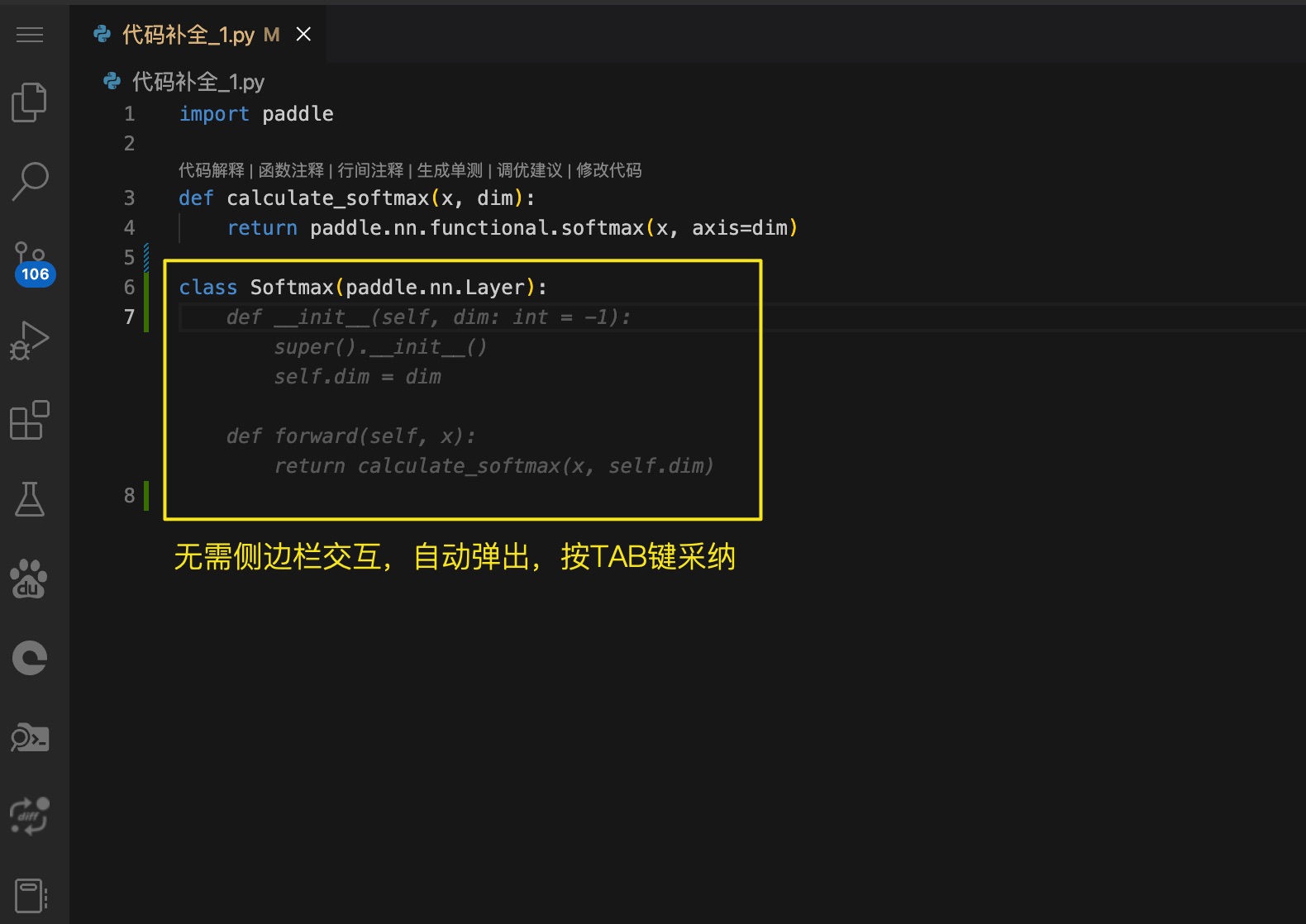Open the Testing flask view
The width and height of the screenshot is (1306, 924).
click(30, 499)
